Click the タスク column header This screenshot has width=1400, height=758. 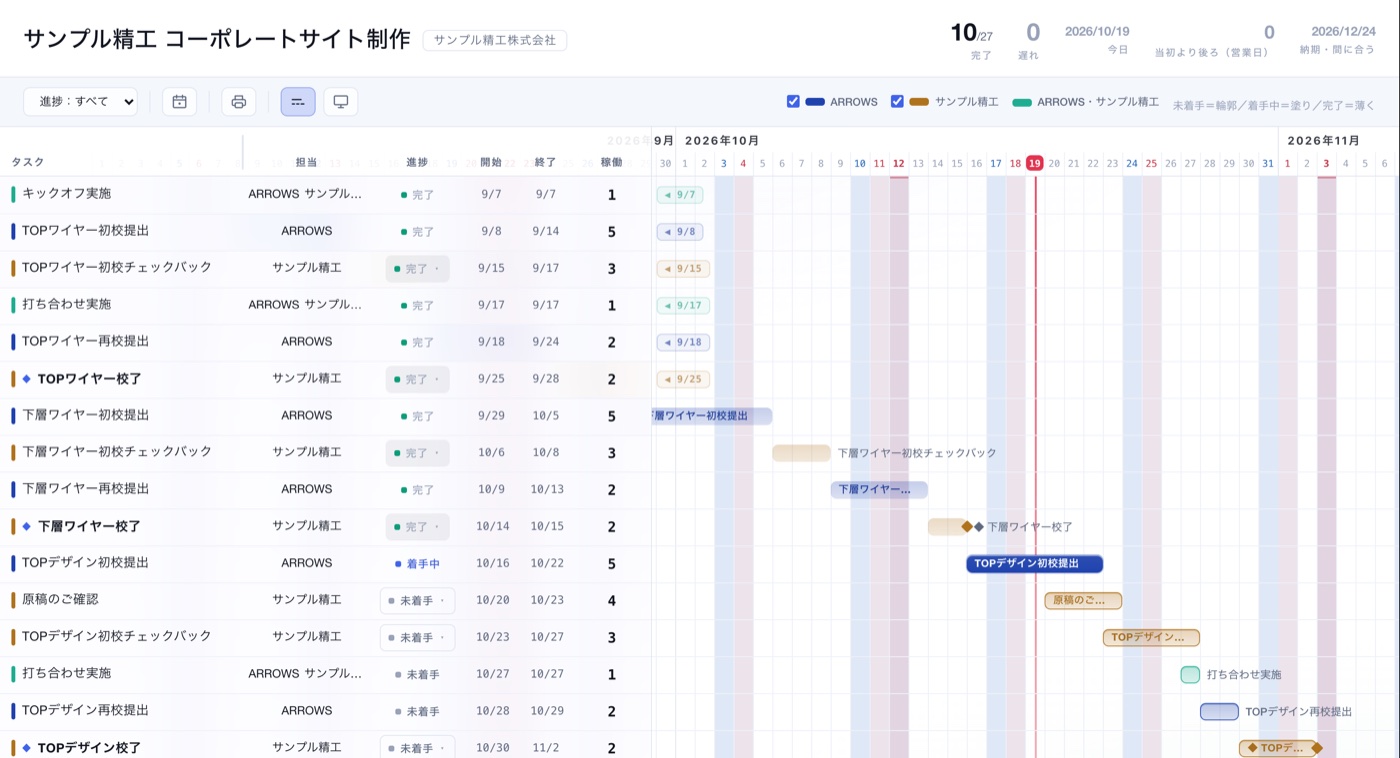[x=28, y=162]
